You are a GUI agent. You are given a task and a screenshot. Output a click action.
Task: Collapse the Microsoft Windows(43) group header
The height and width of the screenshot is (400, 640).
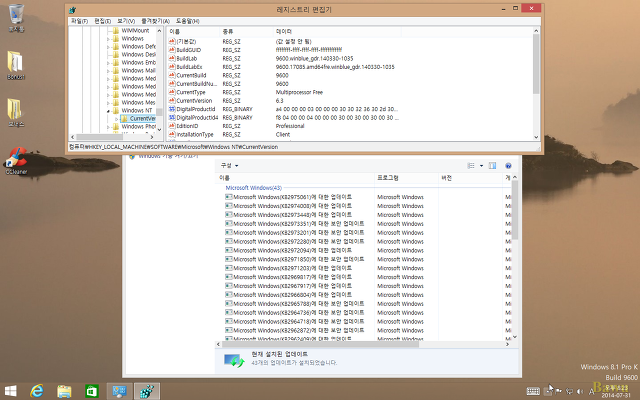pos(253,188)
